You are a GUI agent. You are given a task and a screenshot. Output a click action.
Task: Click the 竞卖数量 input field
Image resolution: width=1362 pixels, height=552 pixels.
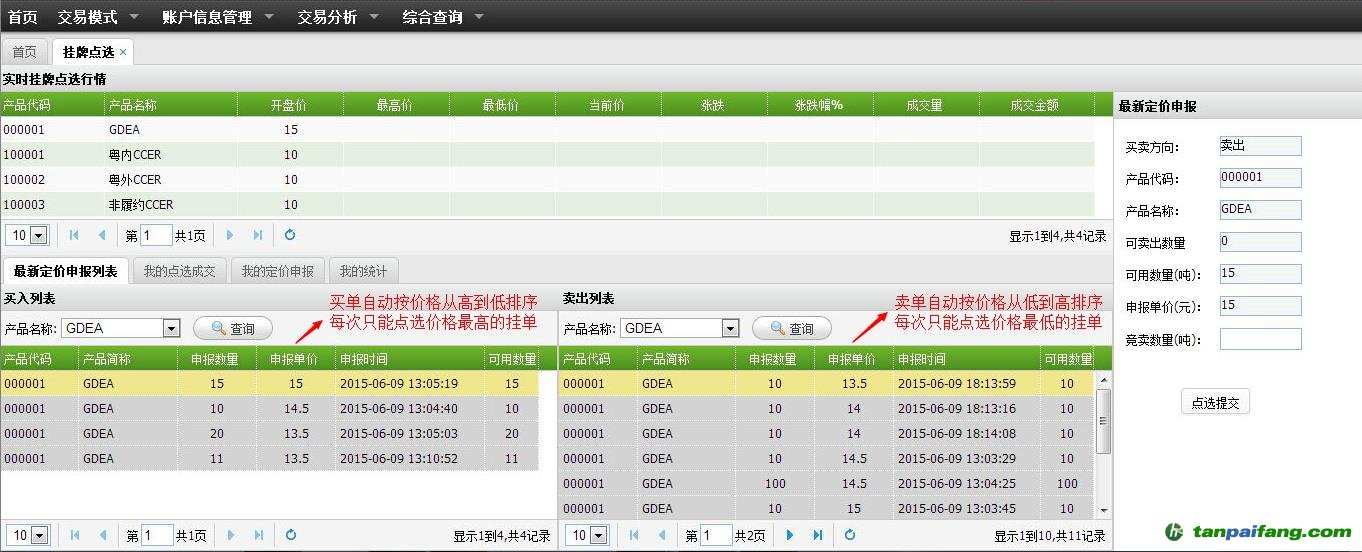point(1260,339)
